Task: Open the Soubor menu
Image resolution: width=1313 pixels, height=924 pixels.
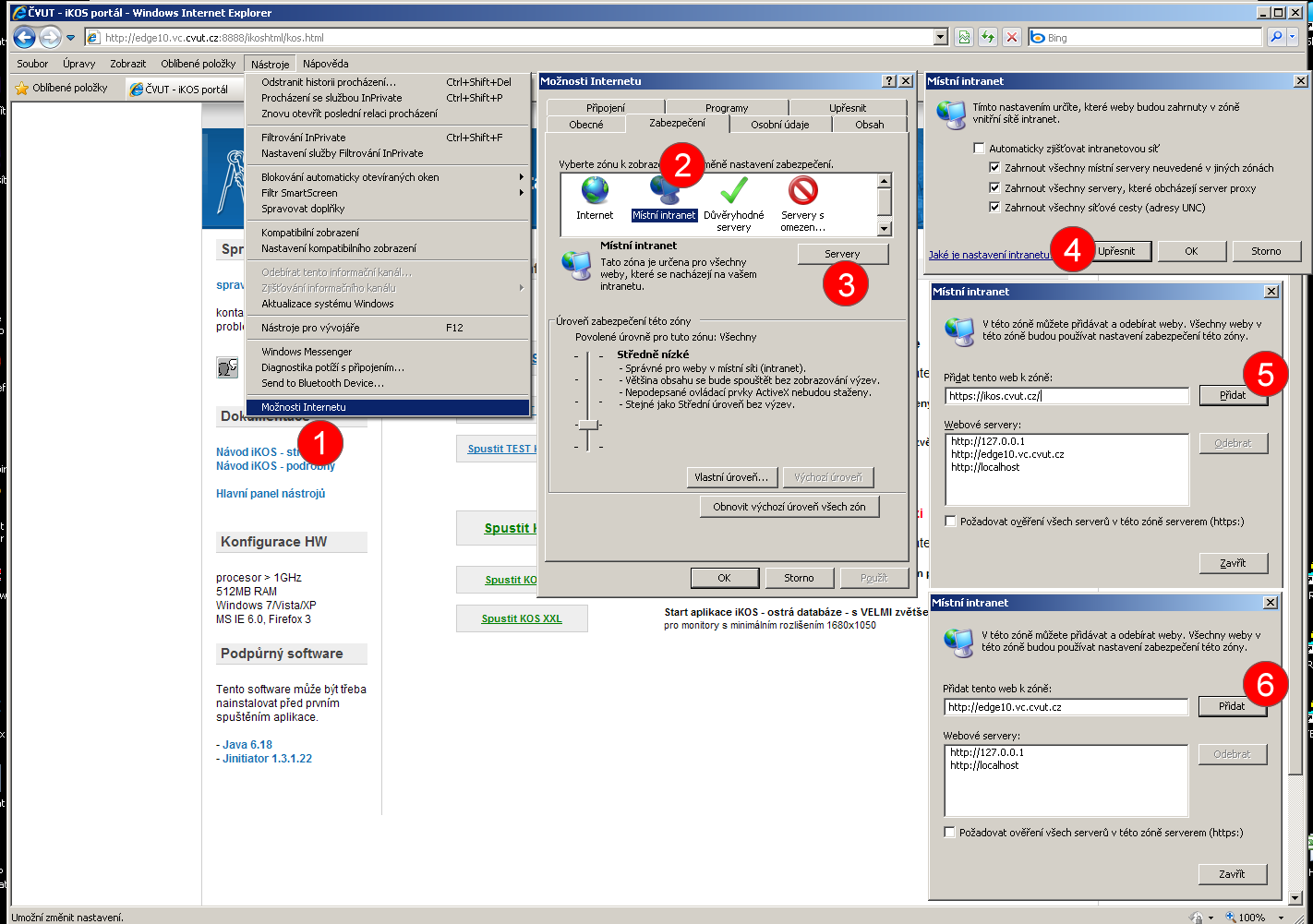Action: click(32, 64)
